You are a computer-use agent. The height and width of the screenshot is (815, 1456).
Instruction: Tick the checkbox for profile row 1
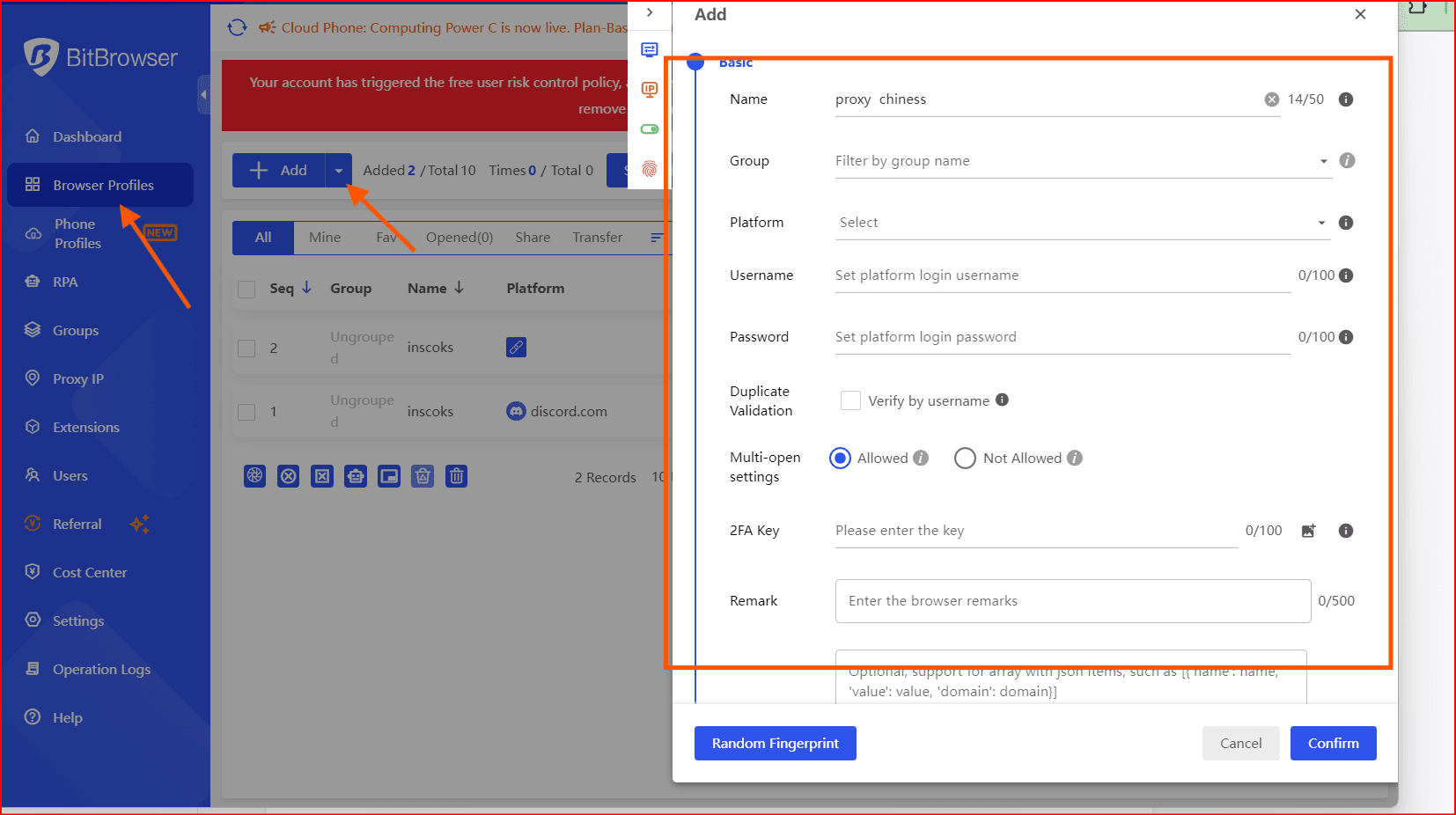[x=247, y=412]
